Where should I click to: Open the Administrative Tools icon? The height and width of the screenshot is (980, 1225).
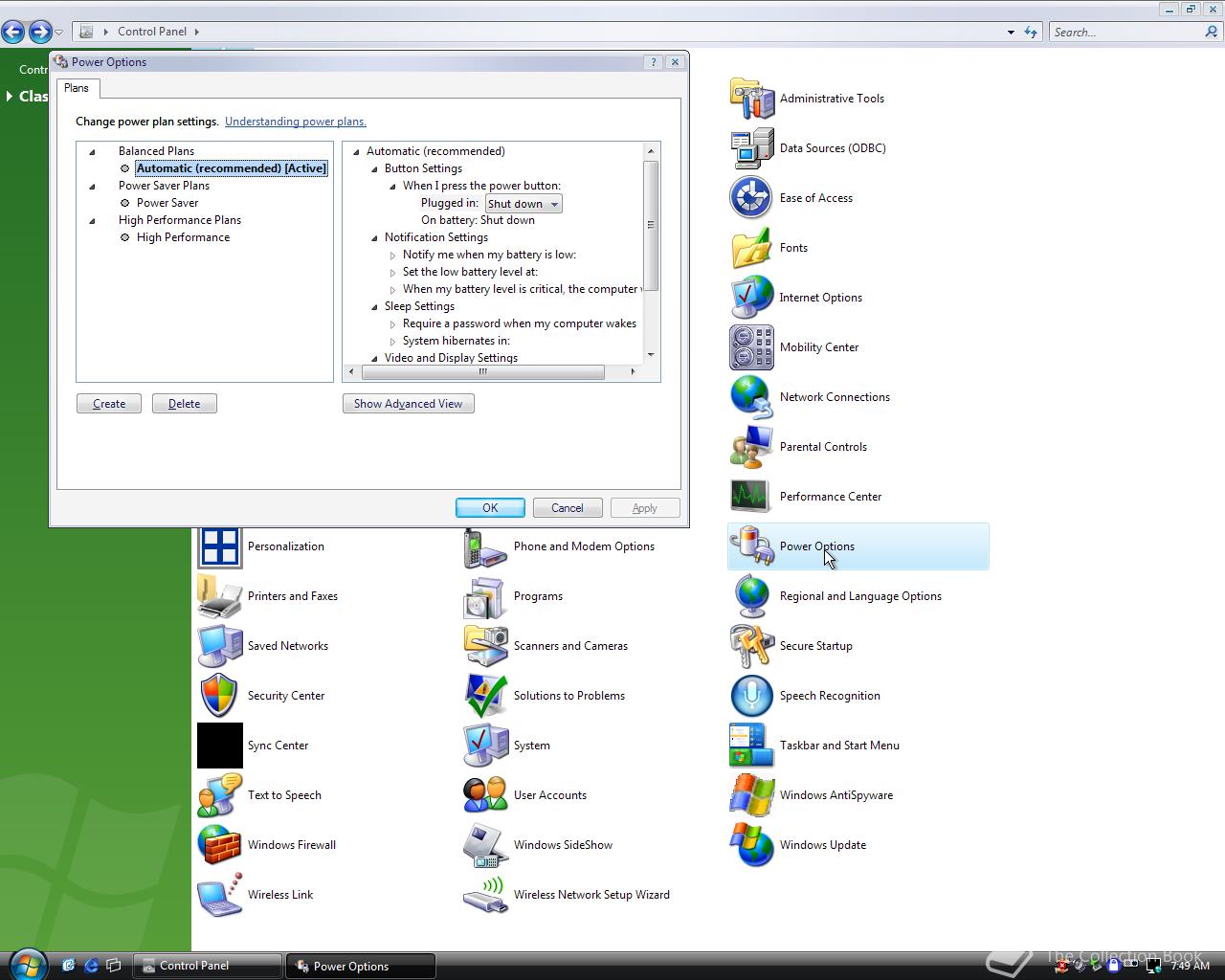[x=751, y=99]
